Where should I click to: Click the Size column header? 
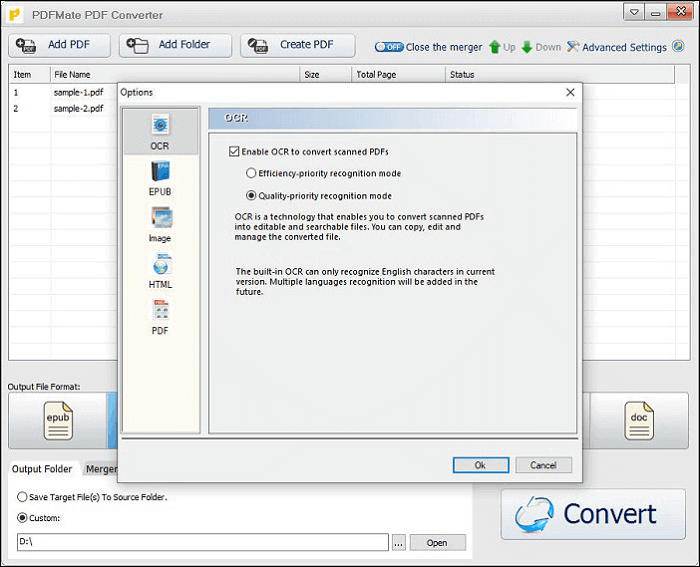tap(325, 75)
